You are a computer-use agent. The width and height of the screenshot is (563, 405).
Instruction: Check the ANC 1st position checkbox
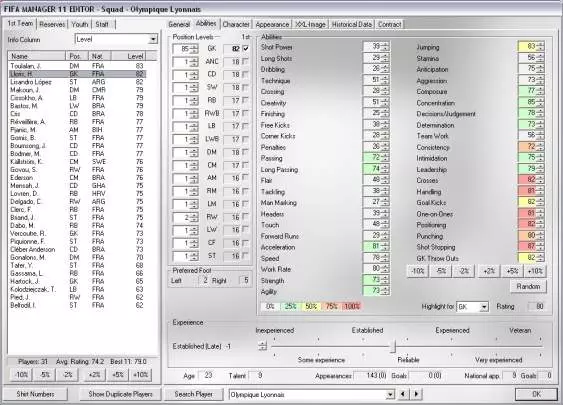pyautogui.click(x=246, y=61)
